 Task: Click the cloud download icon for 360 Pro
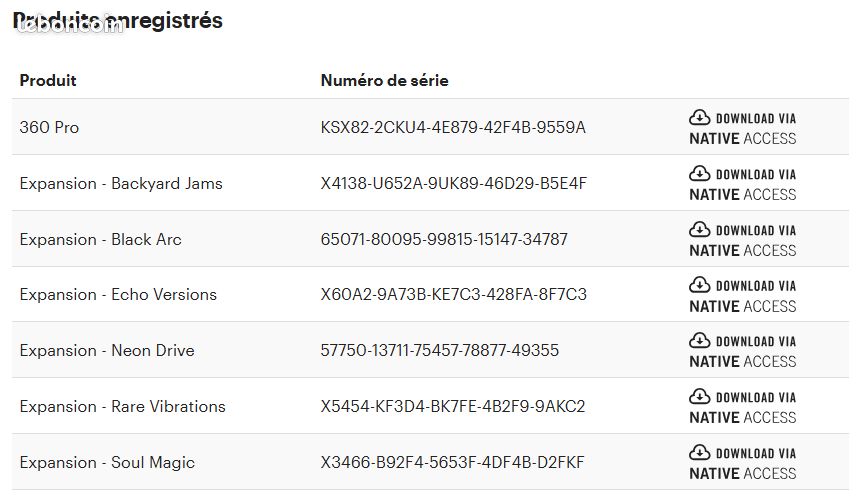point(699,118)
